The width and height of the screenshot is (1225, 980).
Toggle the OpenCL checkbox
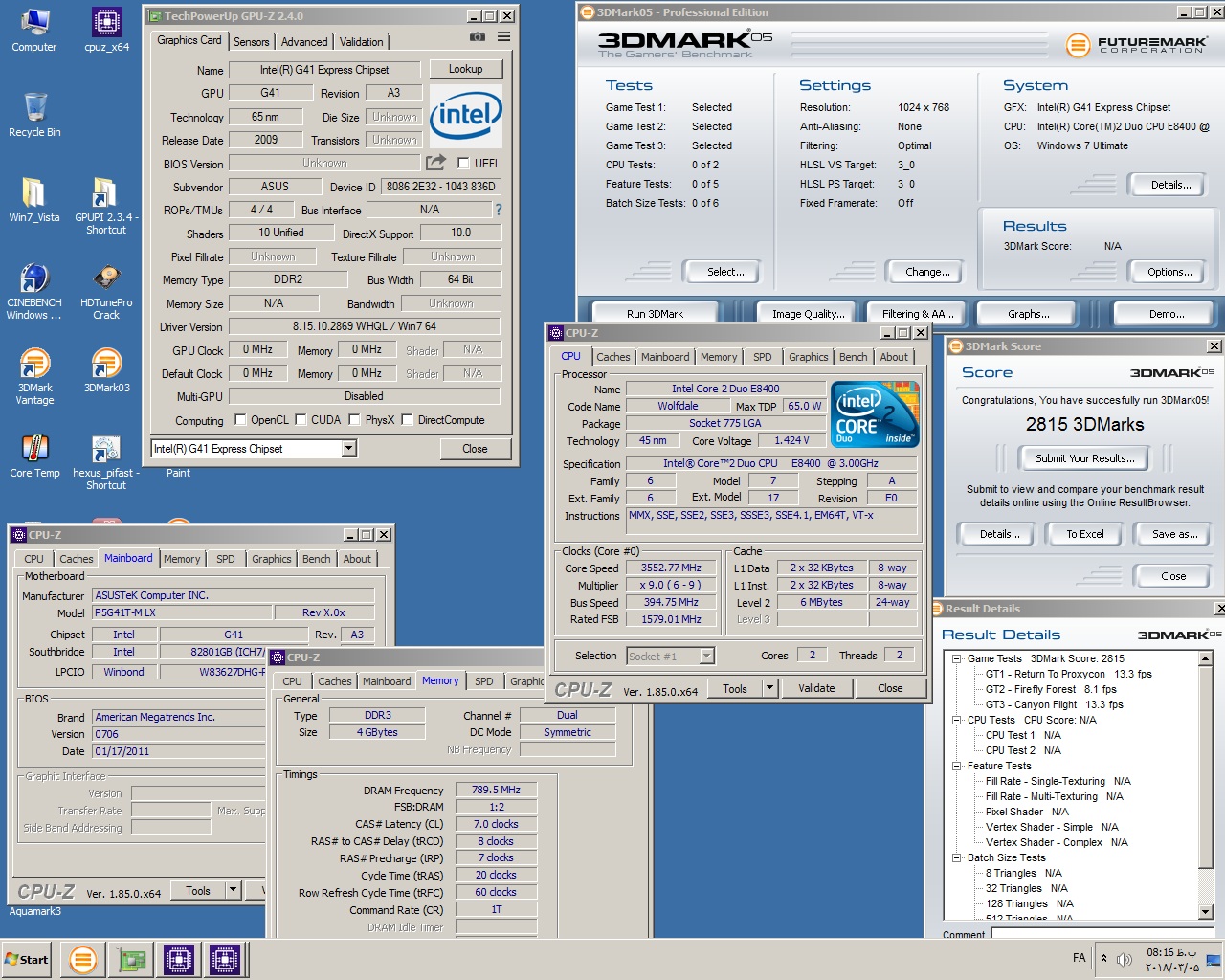239,419
